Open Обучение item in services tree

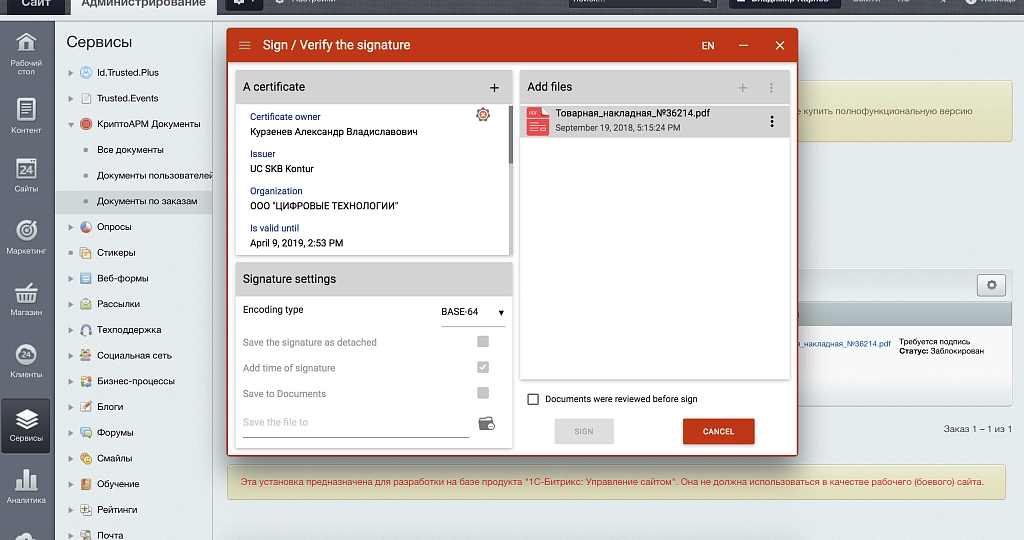click(x=118, y=484)
